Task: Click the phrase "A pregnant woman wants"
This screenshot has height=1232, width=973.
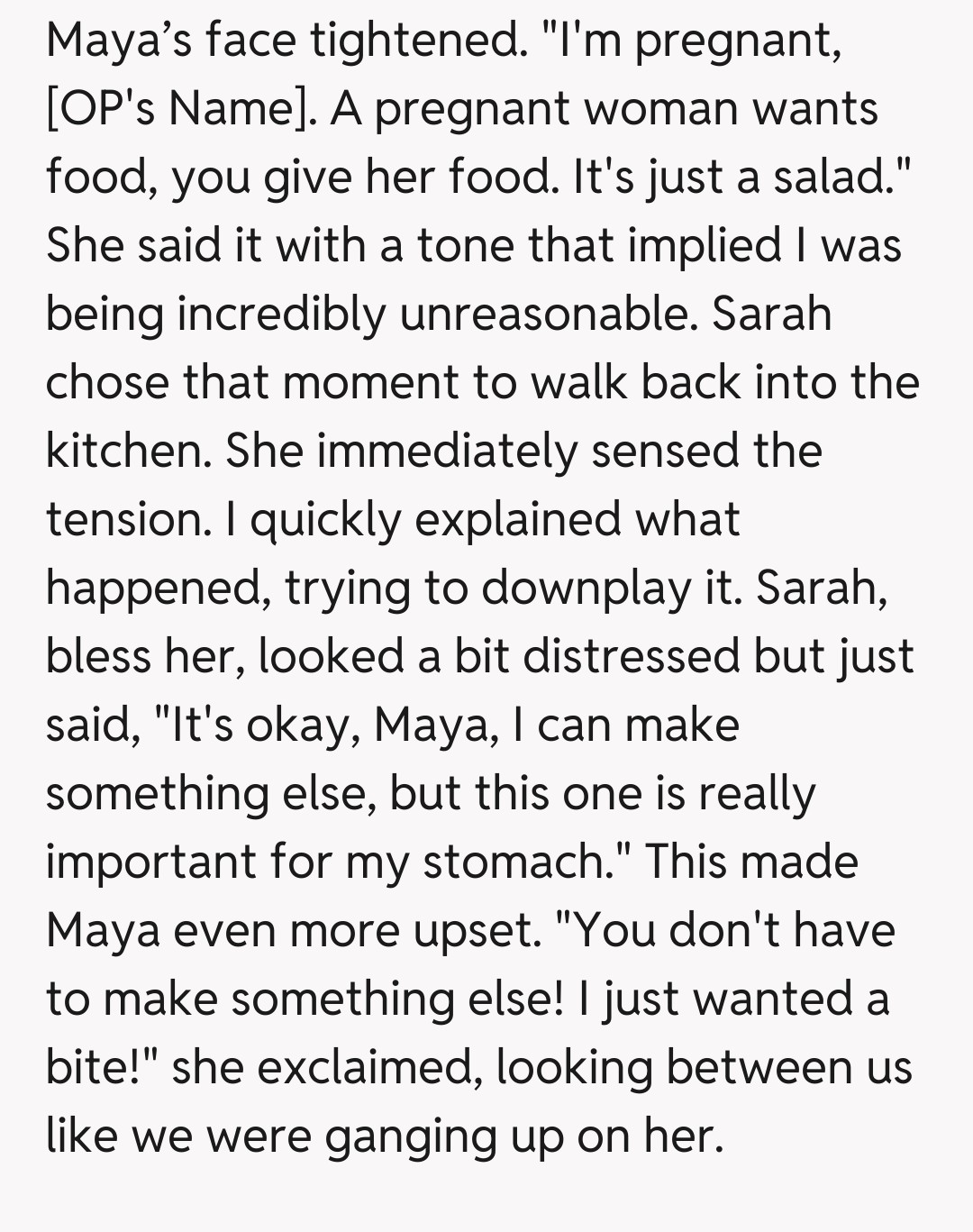Action: tap(604, 109)
